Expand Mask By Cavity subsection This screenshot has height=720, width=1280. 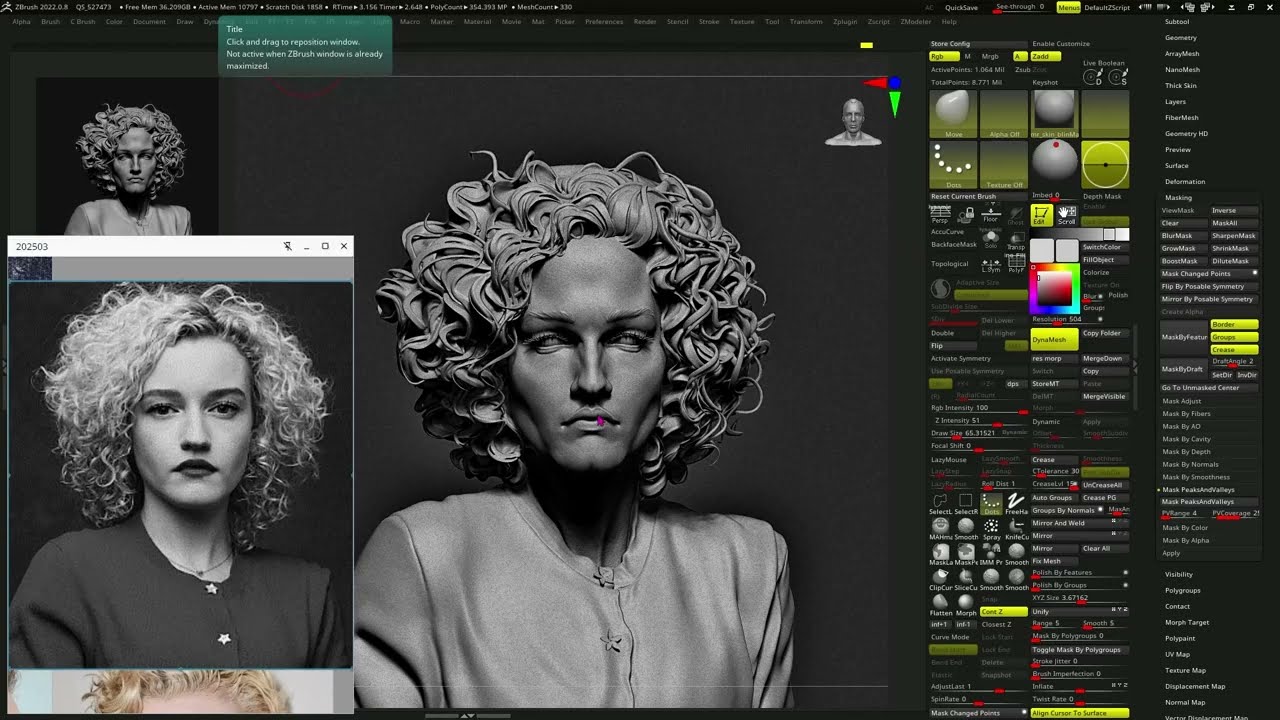(x=1186, y=439)
